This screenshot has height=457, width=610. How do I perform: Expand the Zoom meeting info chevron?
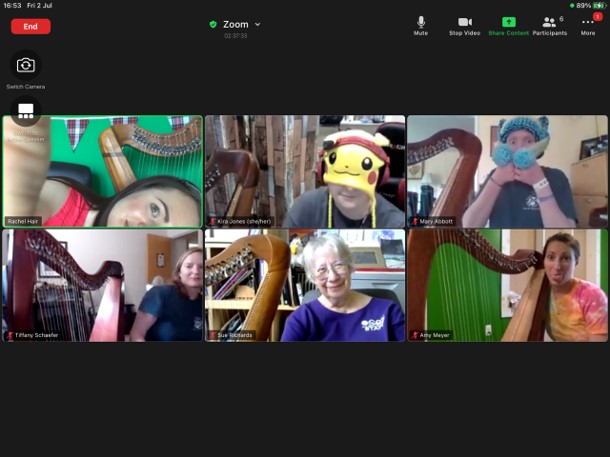[x=257, y=24]
